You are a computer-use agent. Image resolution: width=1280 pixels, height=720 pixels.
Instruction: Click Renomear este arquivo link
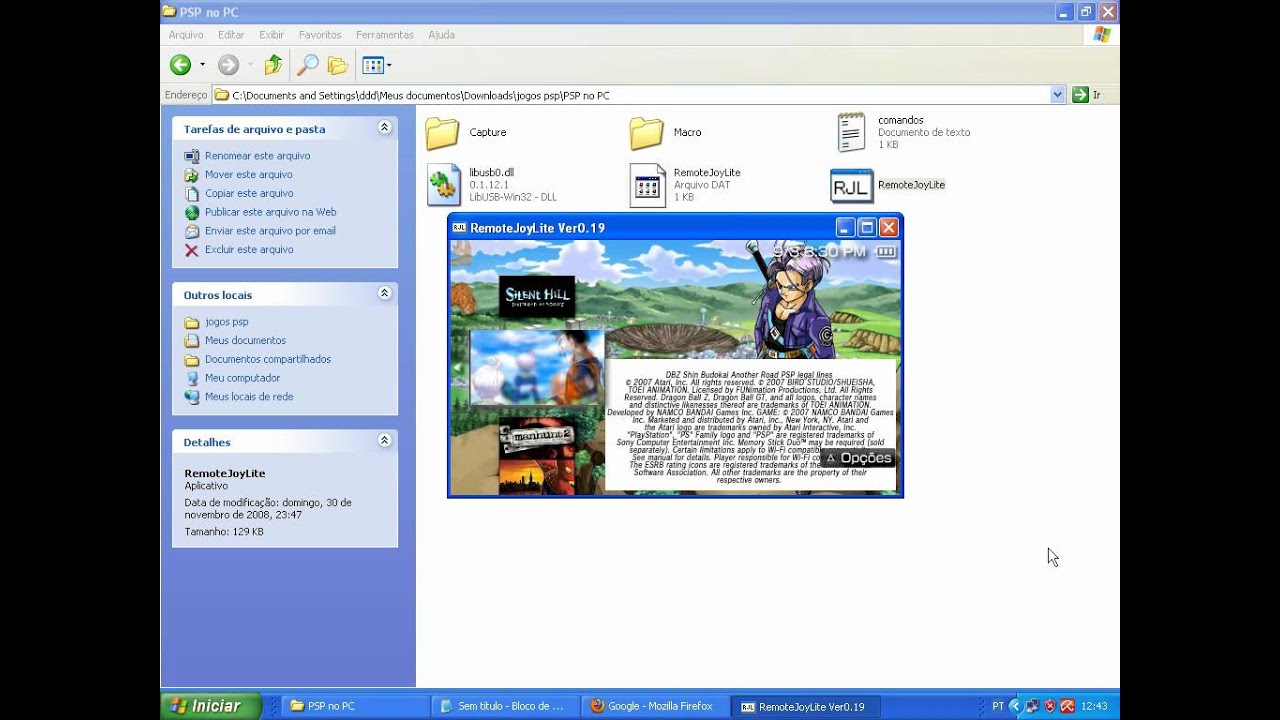(x=257, y=156)
